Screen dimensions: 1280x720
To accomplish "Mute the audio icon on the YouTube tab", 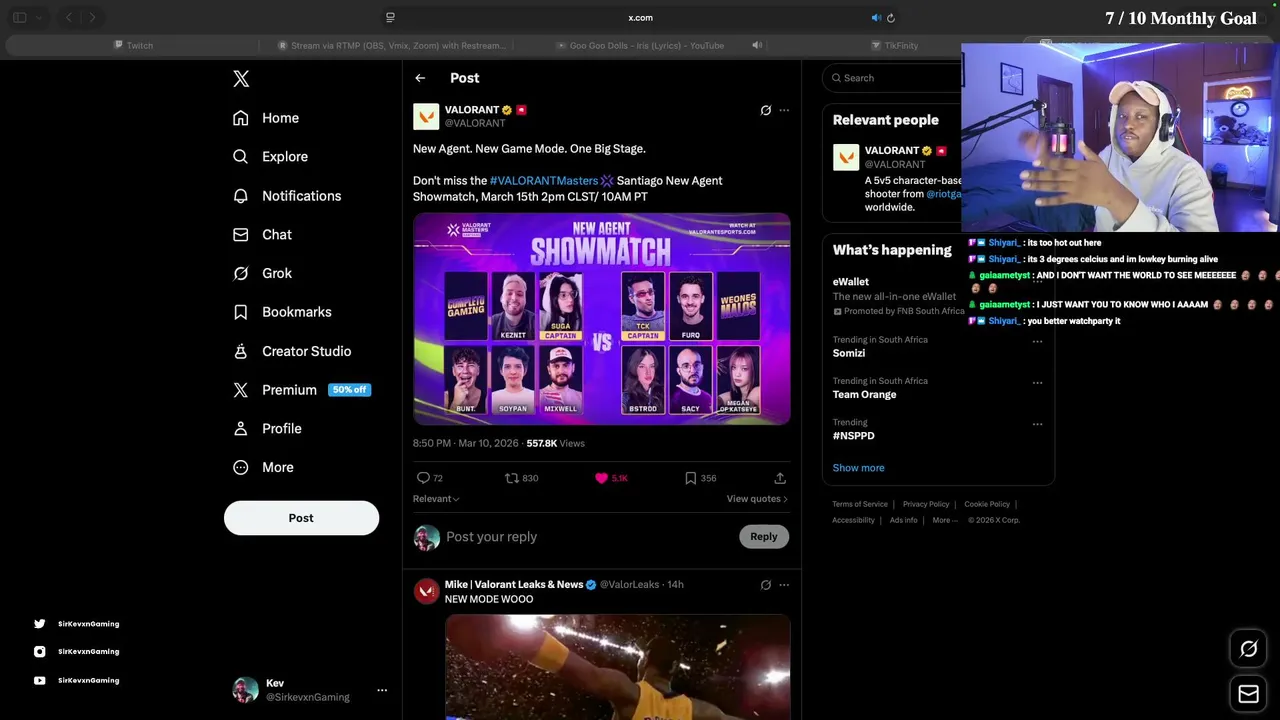I will click(757, 45).
